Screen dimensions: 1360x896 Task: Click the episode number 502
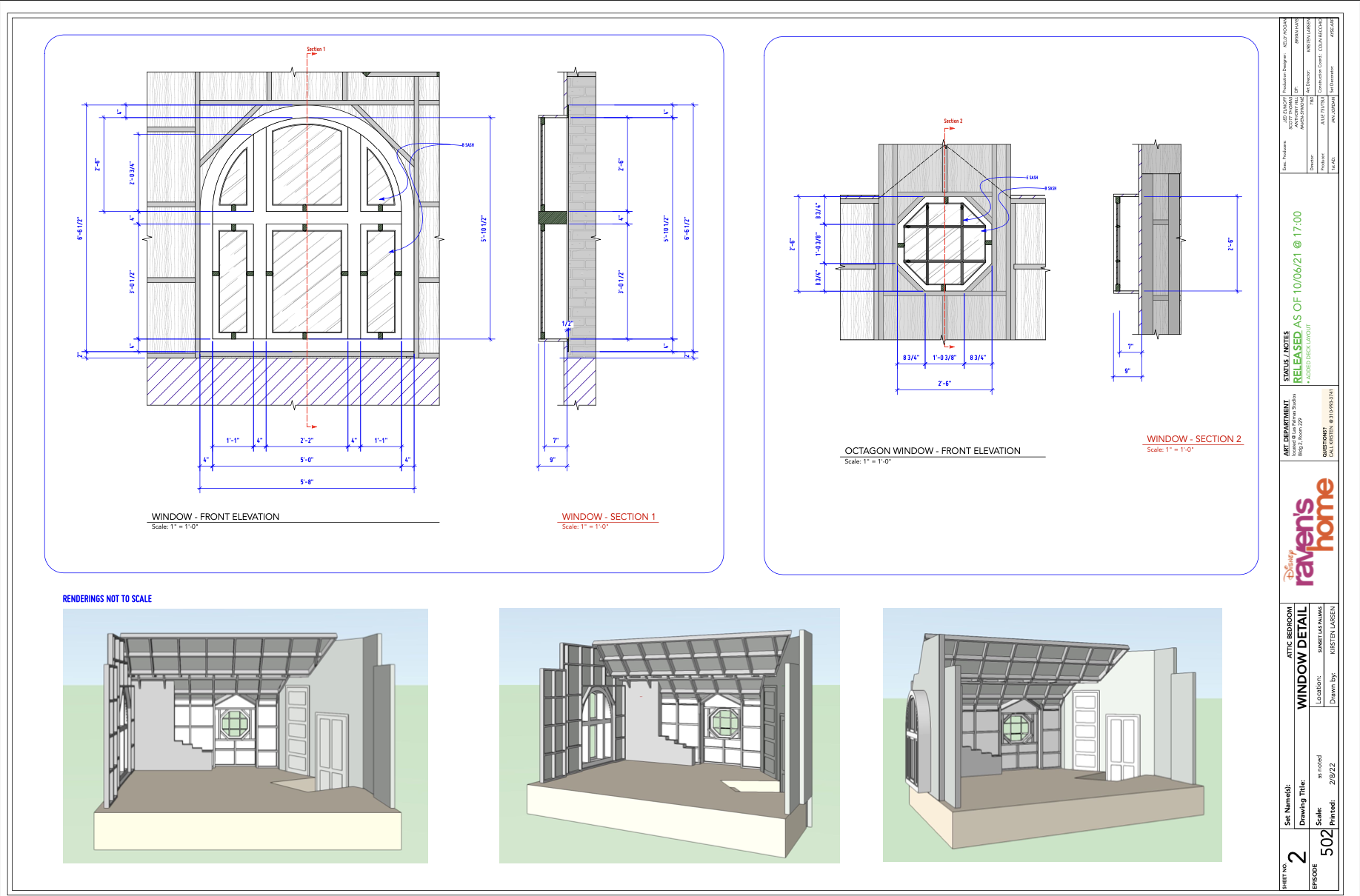[1327, 843]
